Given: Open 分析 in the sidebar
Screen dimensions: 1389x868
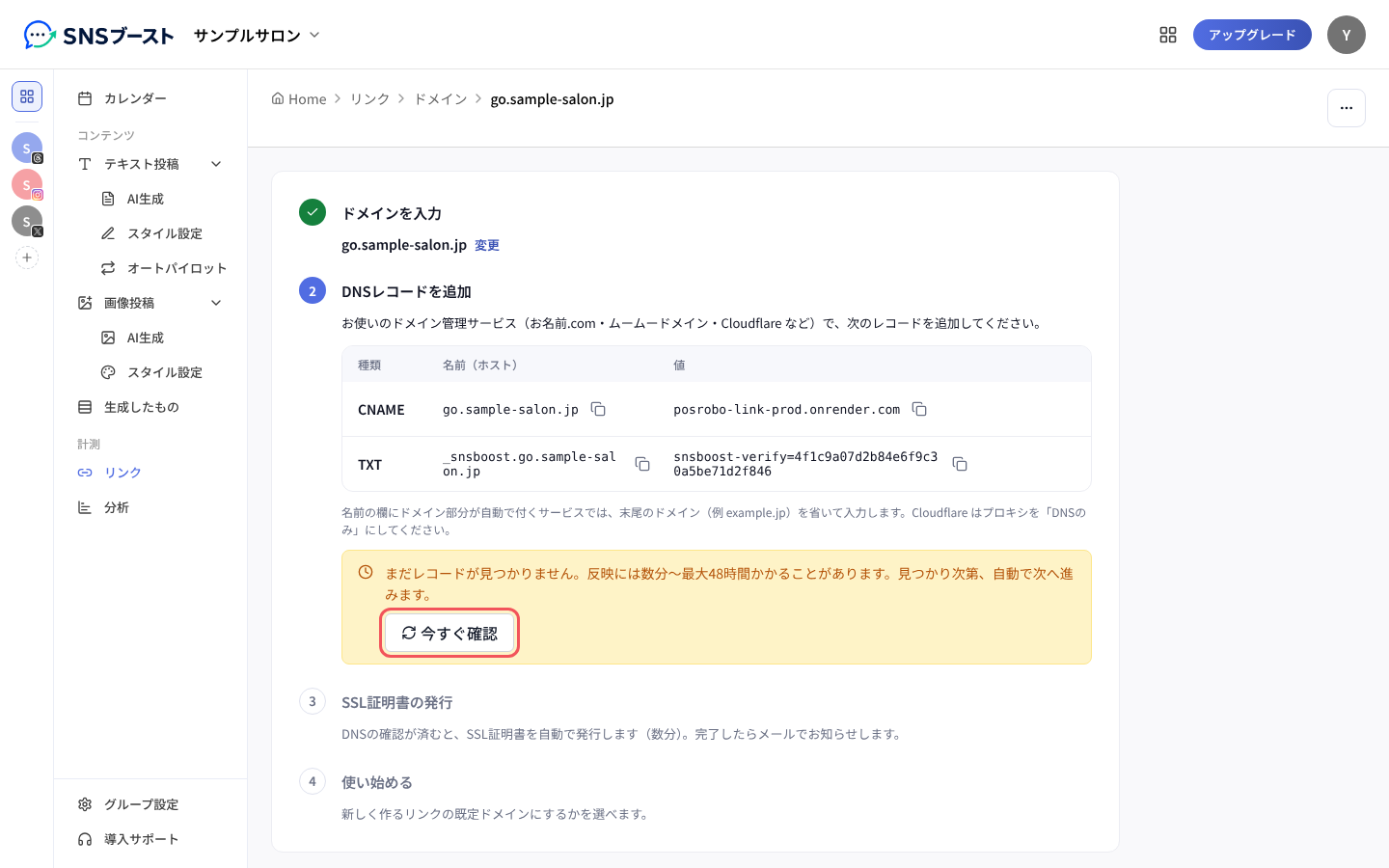Looking at the screenshot, I should (150, 507).
